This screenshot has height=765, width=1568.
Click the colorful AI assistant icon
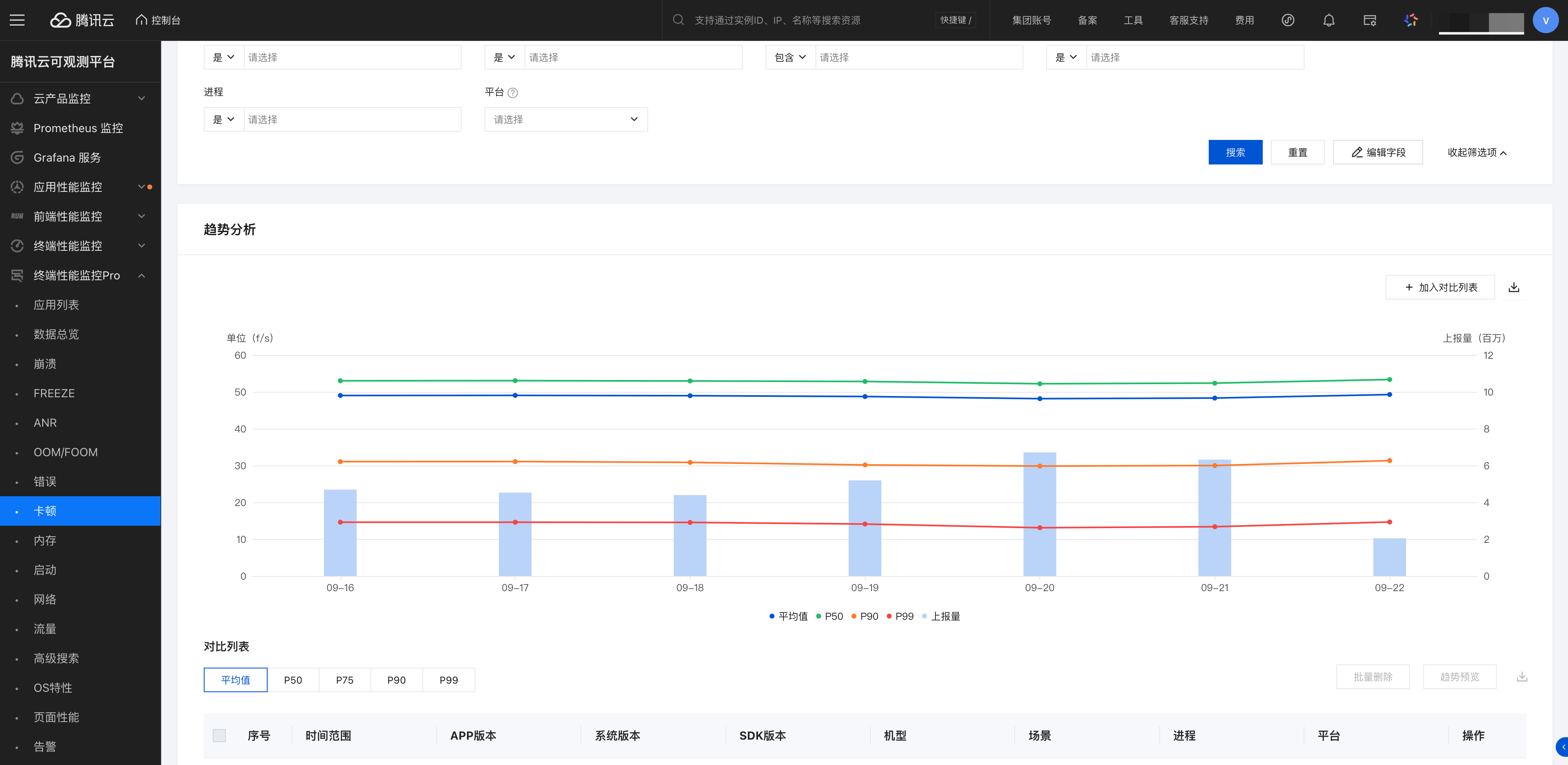1411,20
